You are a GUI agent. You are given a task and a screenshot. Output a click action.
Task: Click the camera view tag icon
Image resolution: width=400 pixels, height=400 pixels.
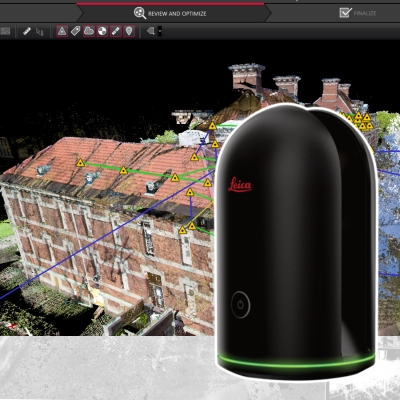(x=151, y=31)
